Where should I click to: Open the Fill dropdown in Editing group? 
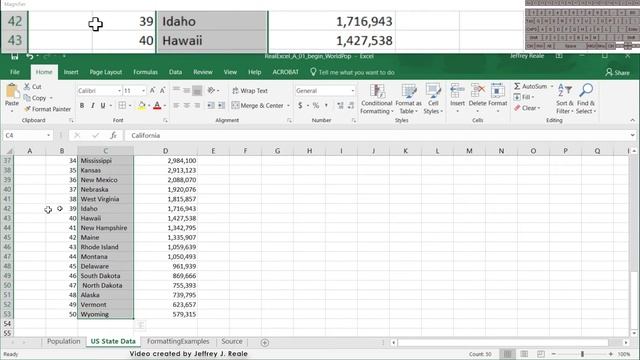coord(523,97)
